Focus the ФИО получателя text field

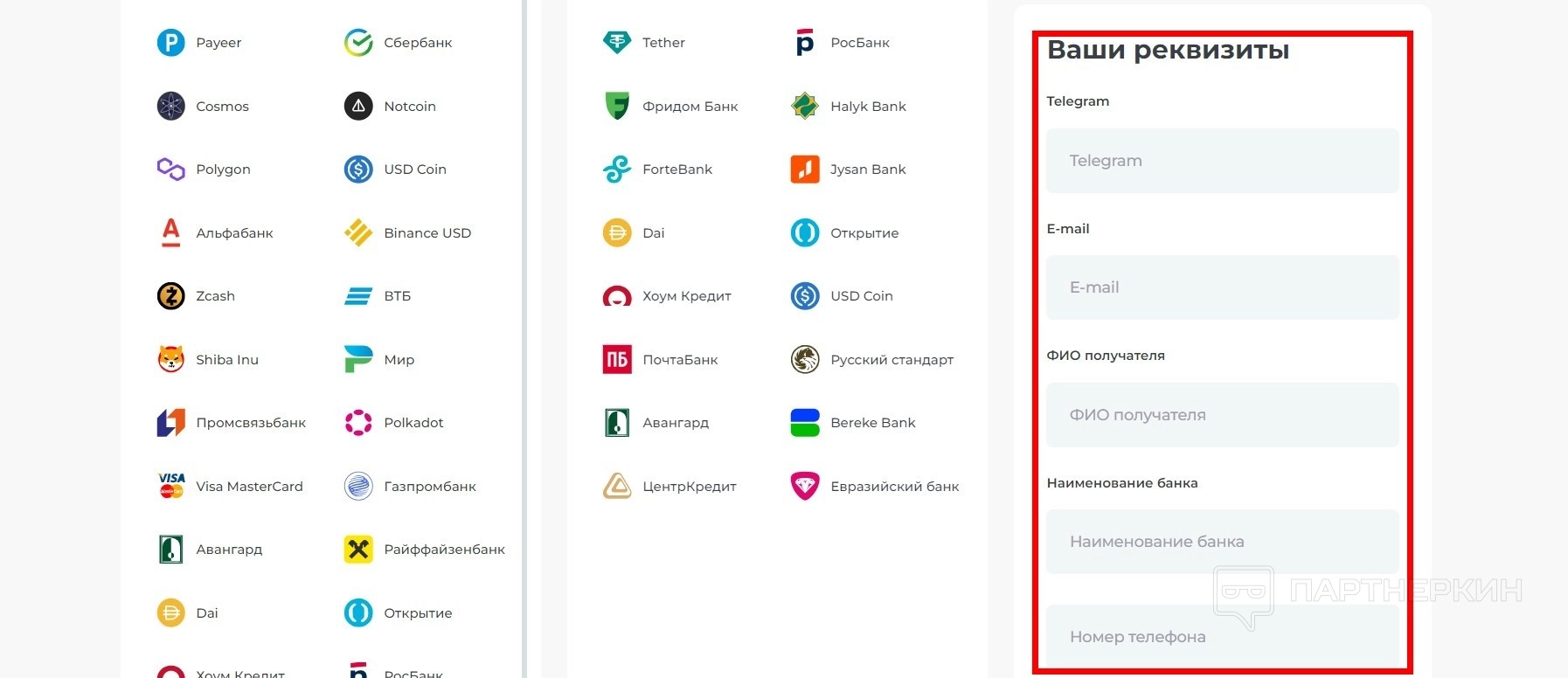pos(1222,415)
